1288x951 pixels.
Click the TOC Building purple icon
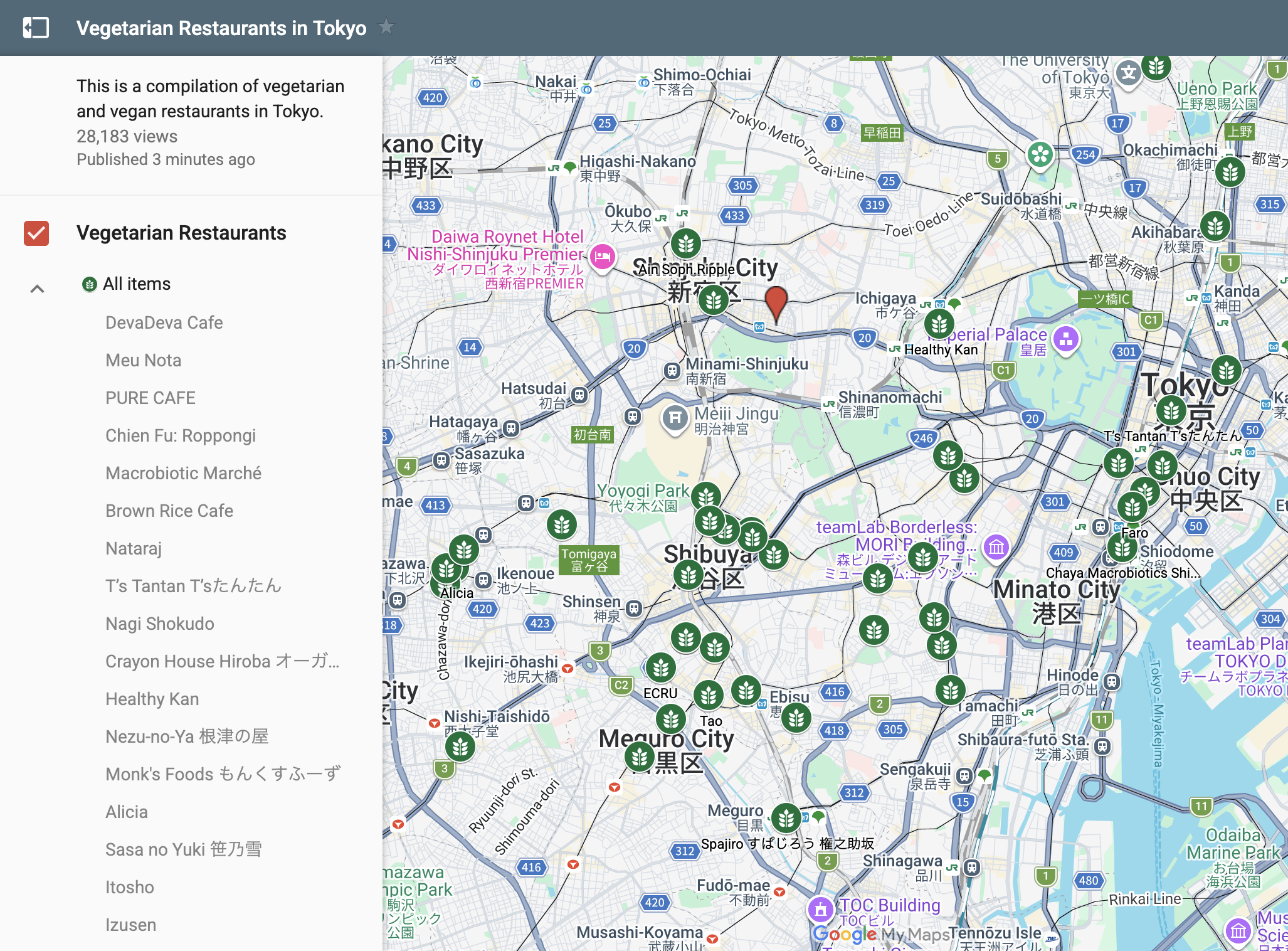(820, 909)
